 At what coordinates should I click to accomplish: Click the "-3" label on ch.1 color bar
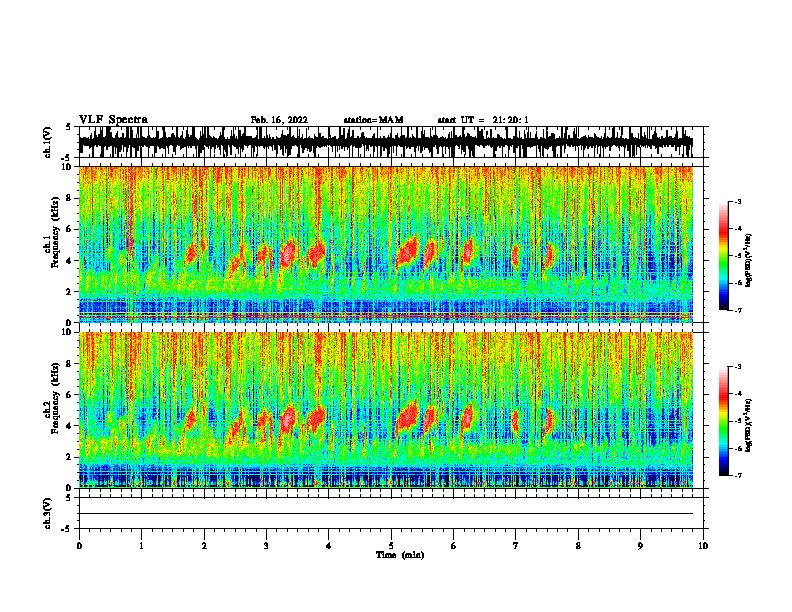[737, 201]
